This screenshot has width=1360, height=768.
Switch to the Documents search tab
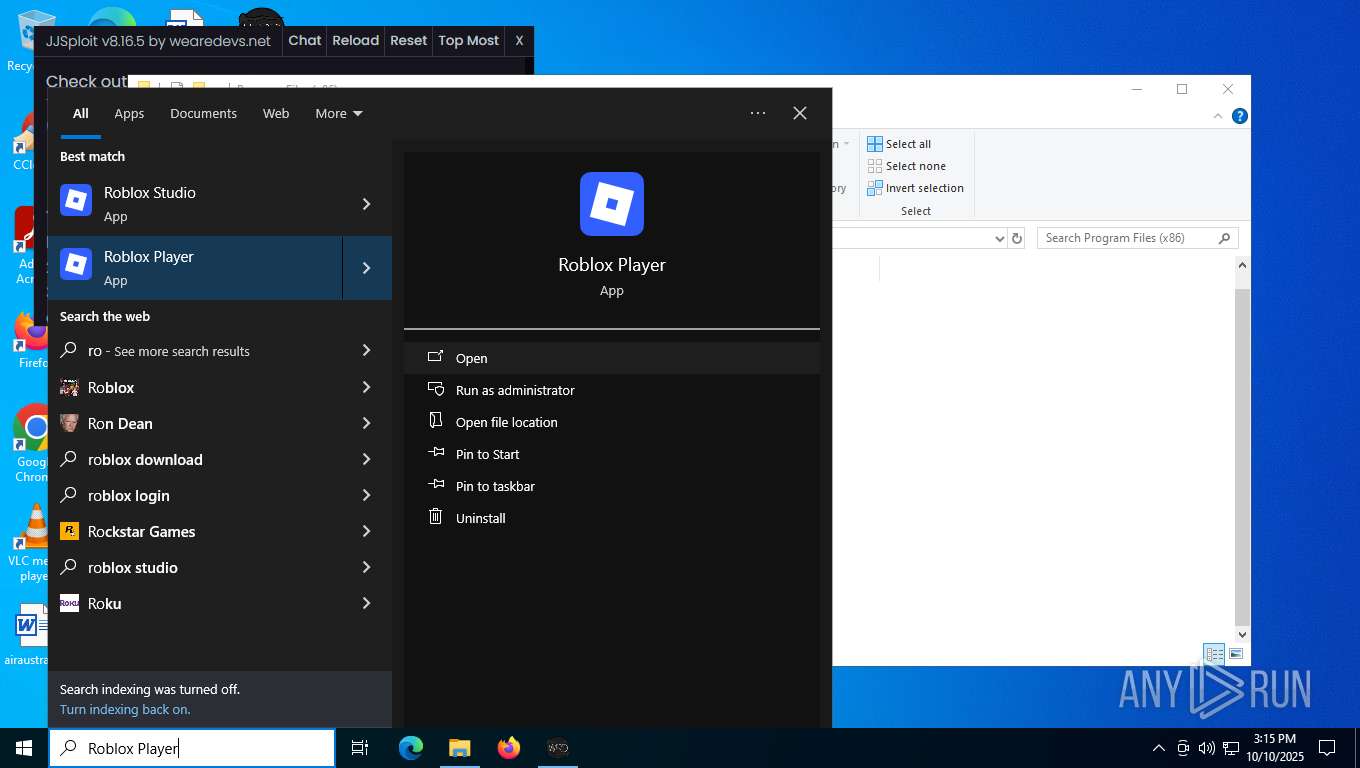point(203,113)
